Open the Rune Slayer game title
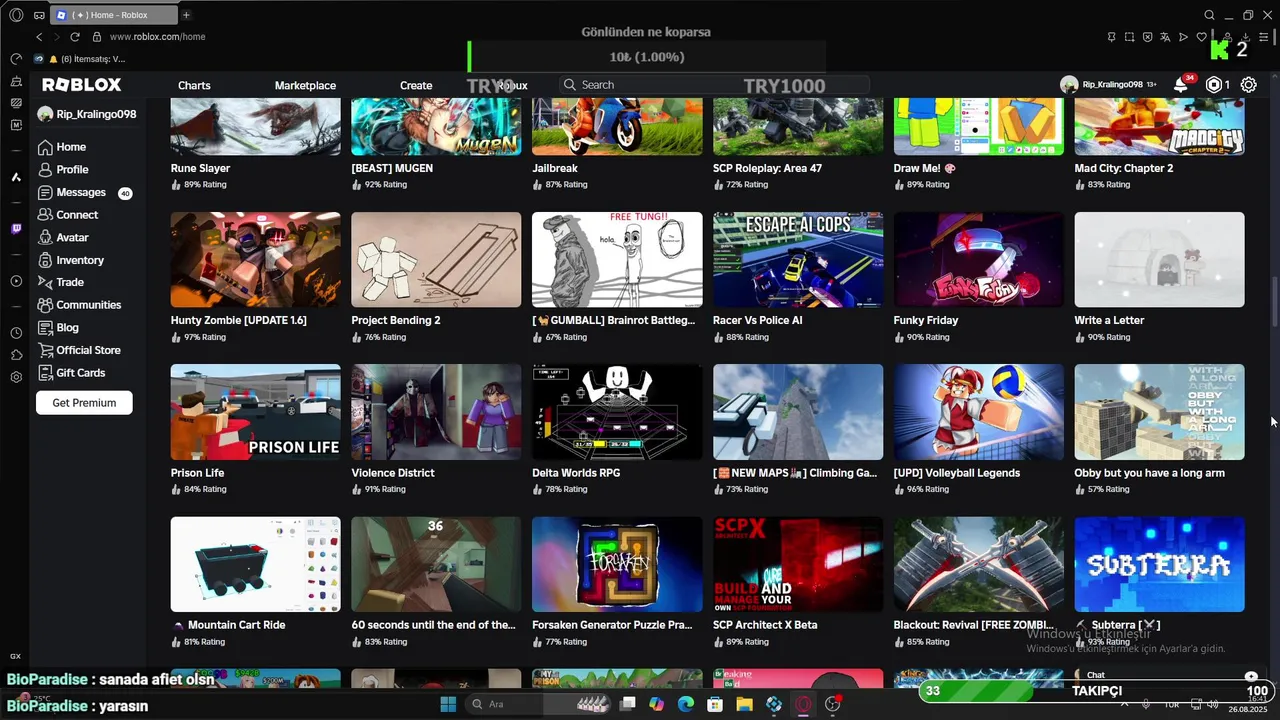The image size is (1280, 720). click(x=200, y=168)
